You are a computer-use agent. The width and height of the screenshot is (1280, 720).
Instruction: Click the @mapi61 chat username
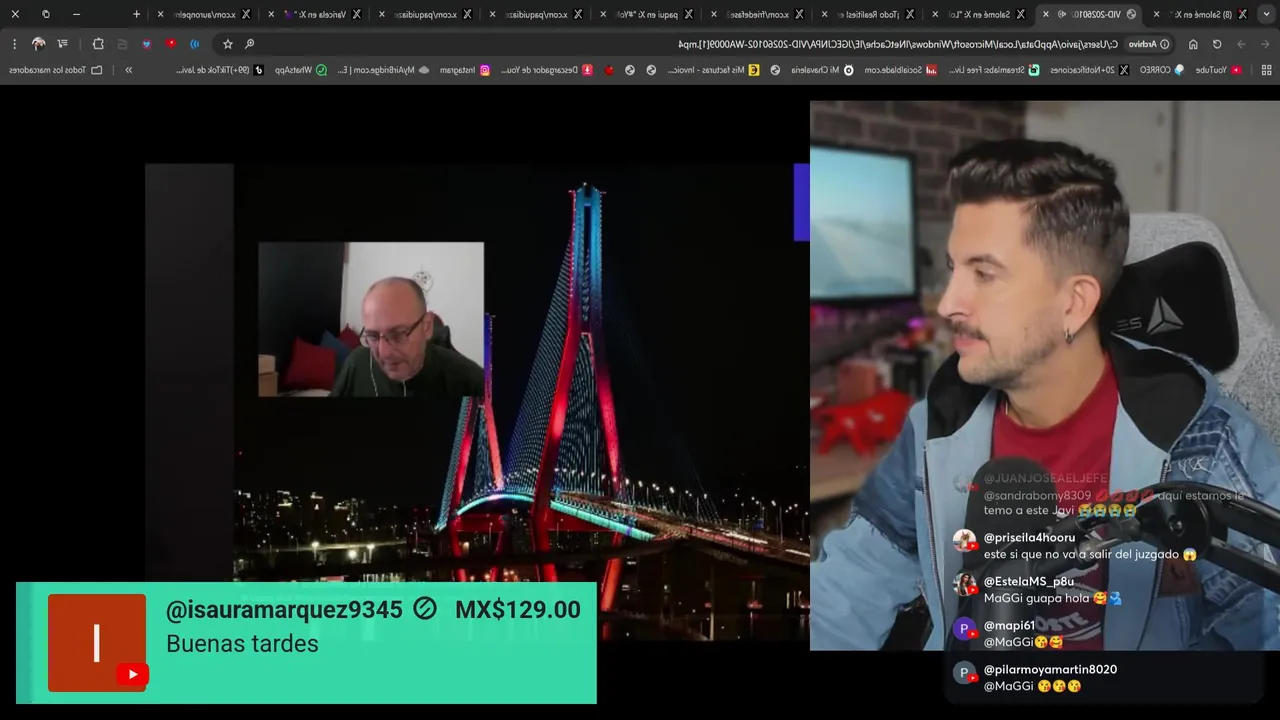(1009, 626)
